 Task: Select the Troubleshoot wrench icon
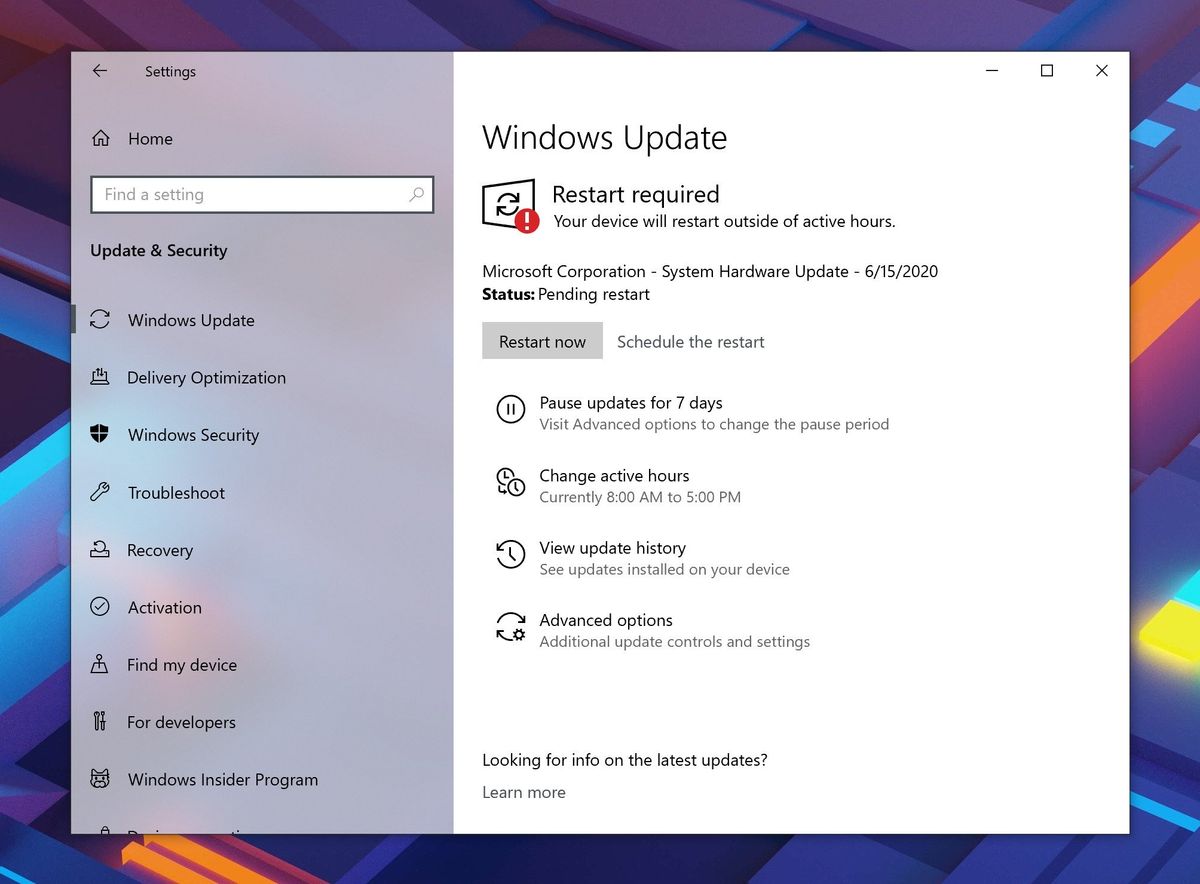click(x=100, y=492)
